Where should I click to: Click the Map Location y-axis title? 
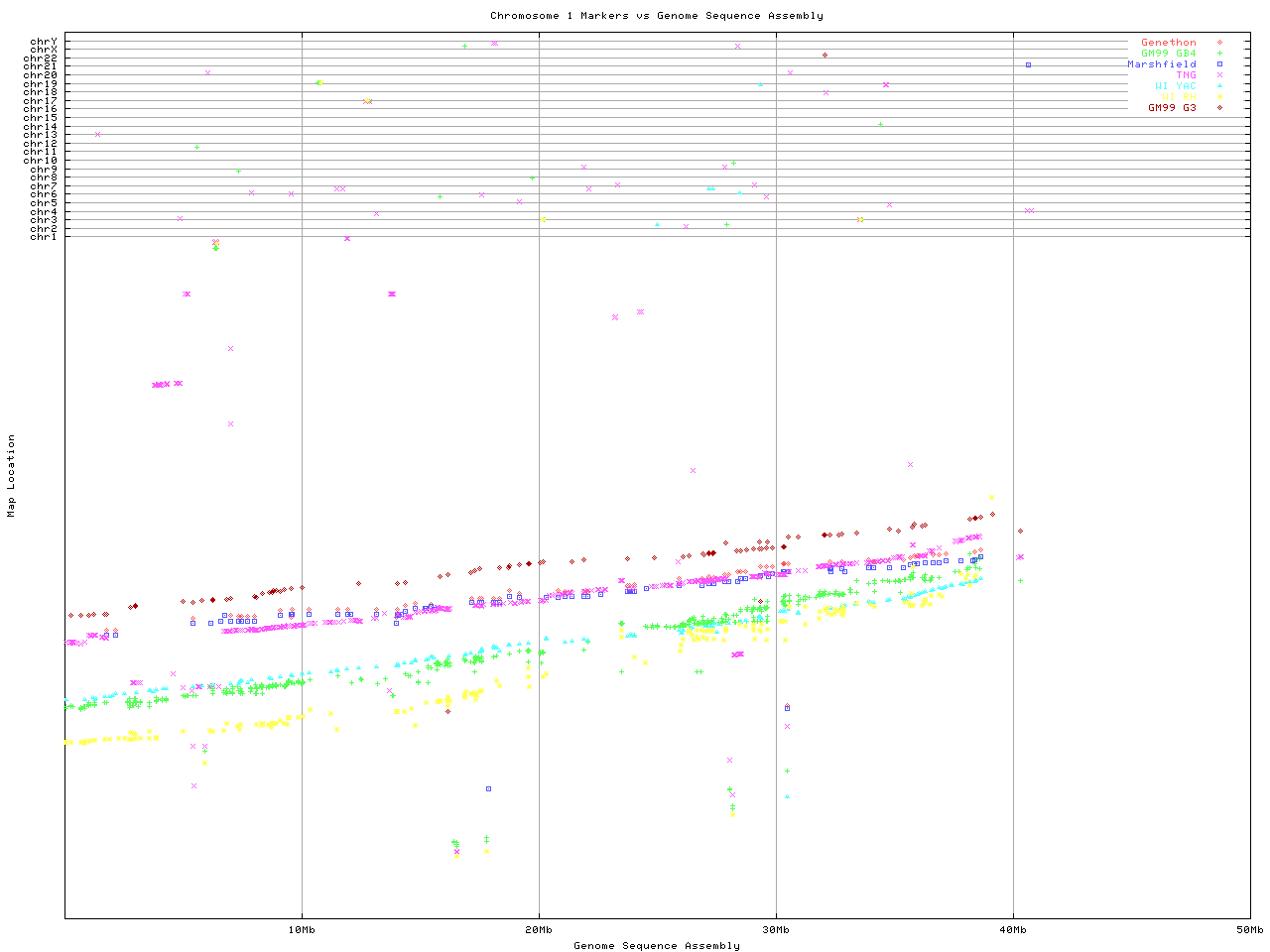[x=12, y=476]
